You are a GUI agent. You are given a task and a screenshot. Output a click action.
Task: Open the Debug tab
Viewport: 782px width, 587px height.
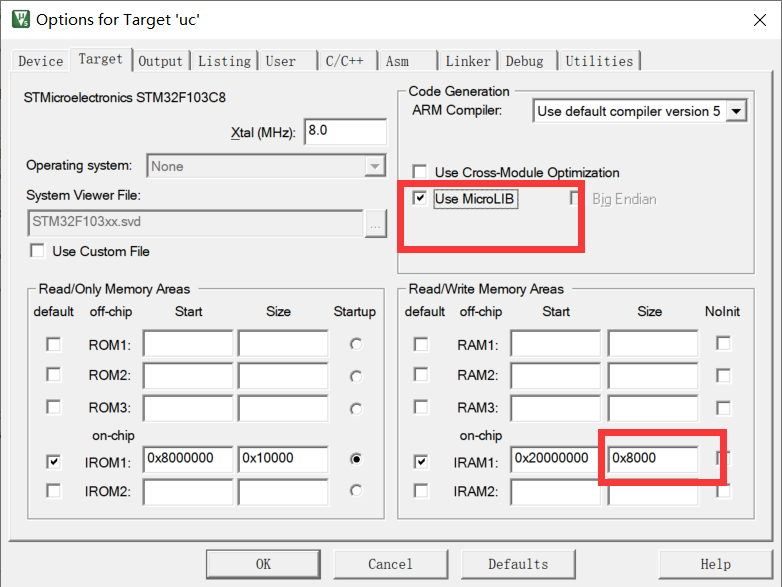524,61
